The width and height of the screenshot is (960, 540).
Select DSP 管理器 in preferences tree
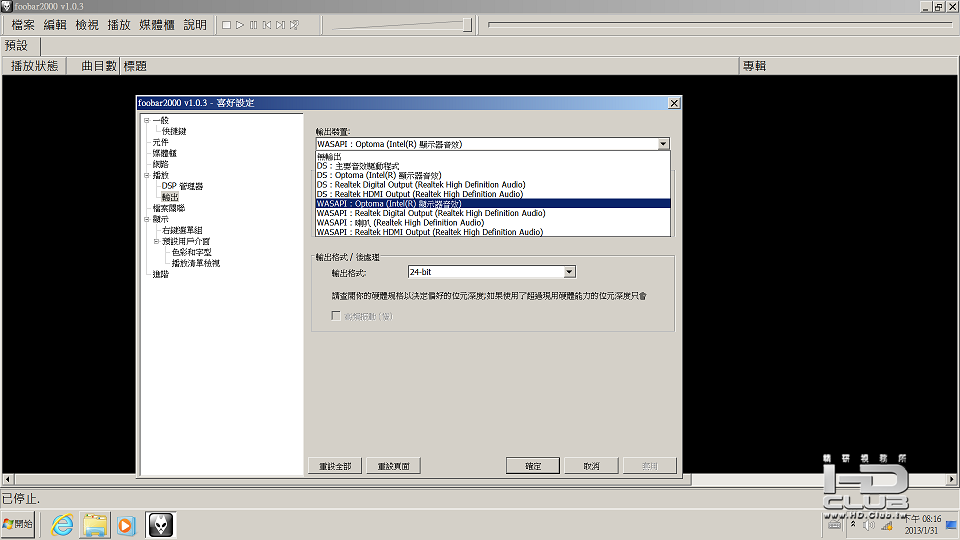coord(182,186)
